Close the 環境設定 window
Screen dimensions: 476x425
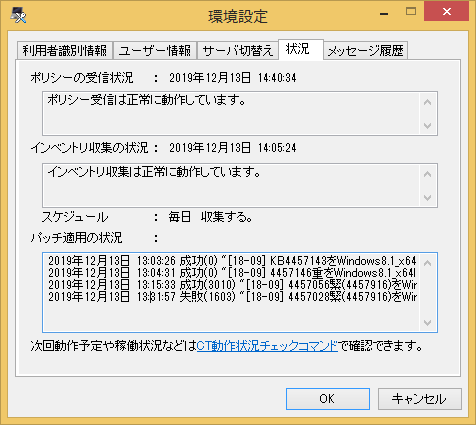447,11
